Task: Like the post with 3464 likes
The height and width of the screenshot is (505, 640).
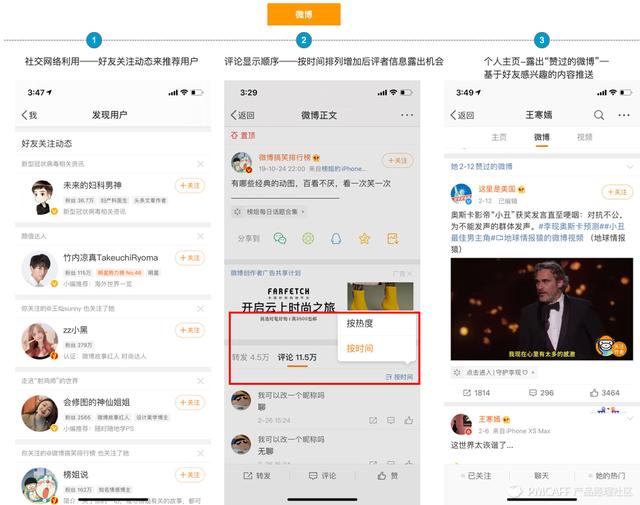Action: tap(605, 393)
